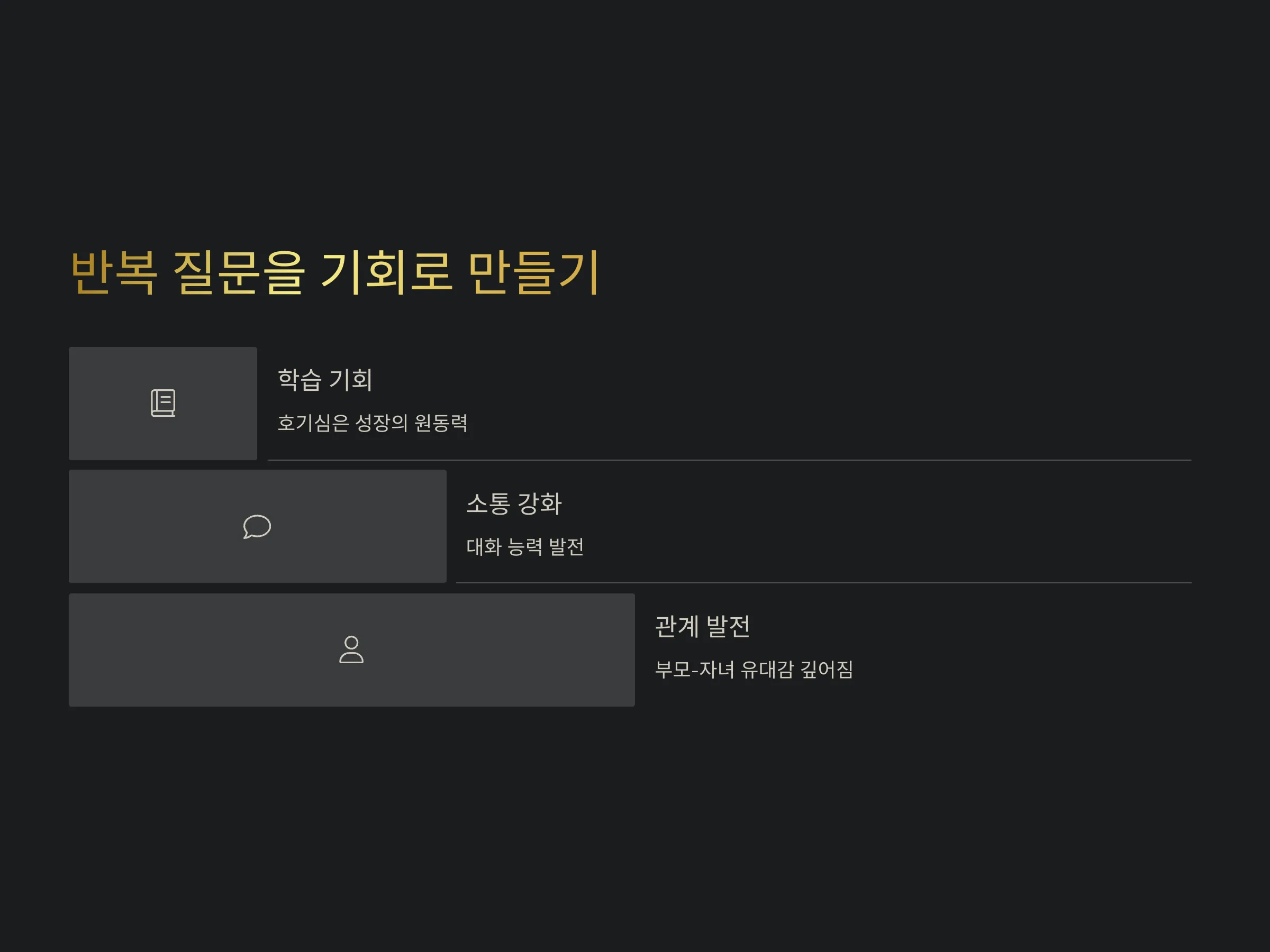Click the word 유대감 in the last description

tap(767, 670)
